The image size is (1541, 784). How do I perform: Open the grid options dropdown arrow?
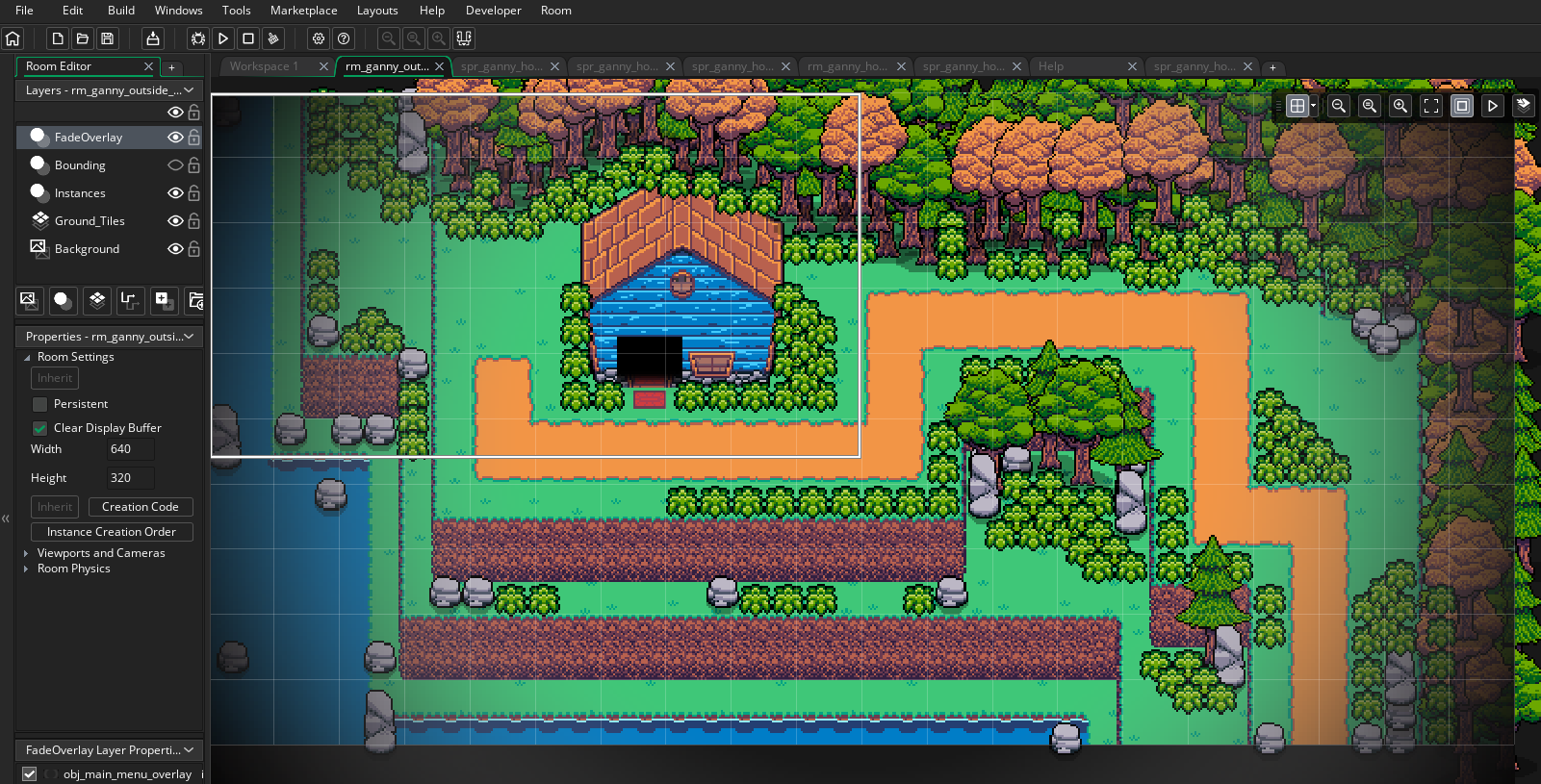click(1313, 106)
